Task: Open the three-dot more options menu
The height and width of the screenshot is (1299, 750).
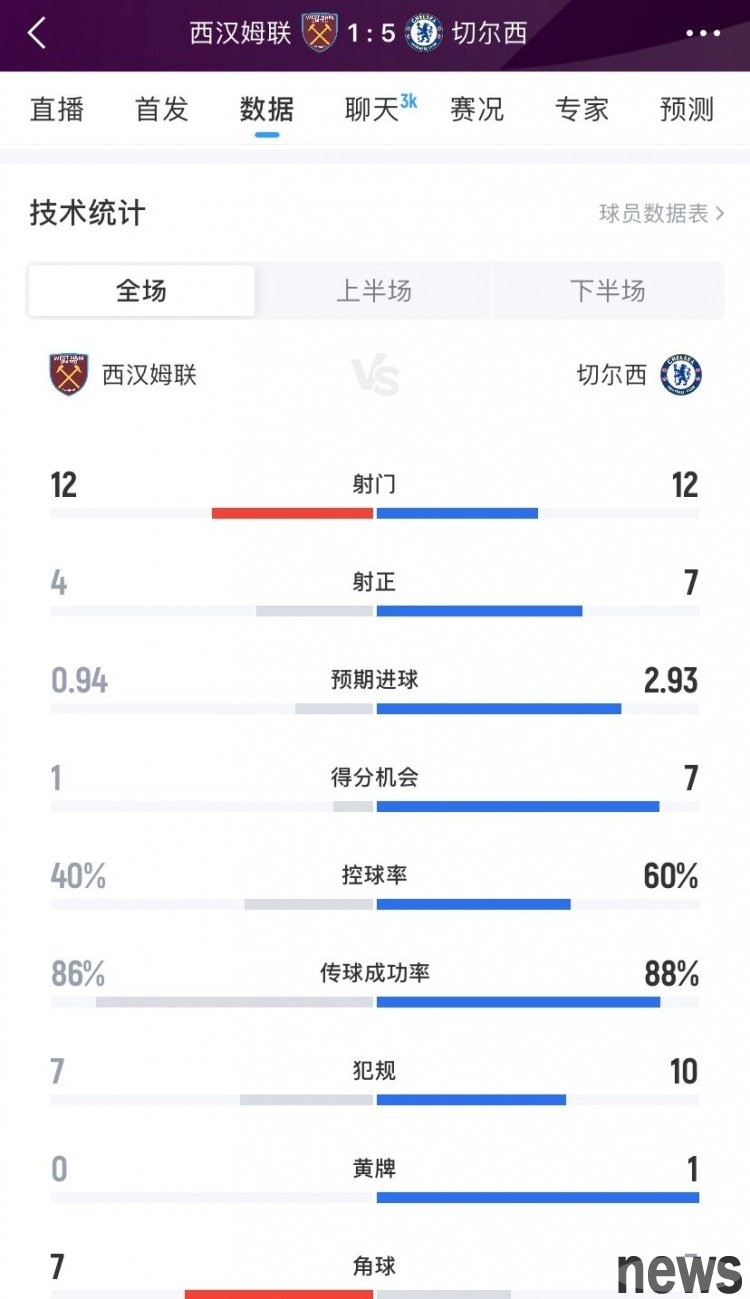Action: [x=702, y=33]
